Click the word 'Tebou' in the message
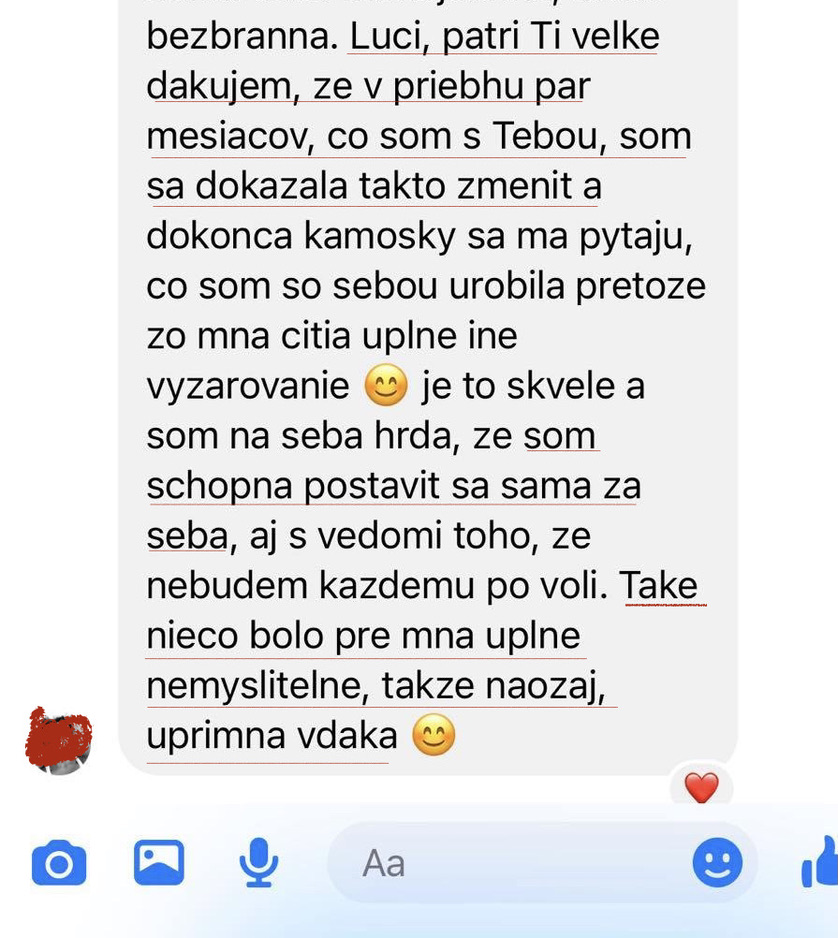Screen dimensions: 838x938 [x=545, y=136]
